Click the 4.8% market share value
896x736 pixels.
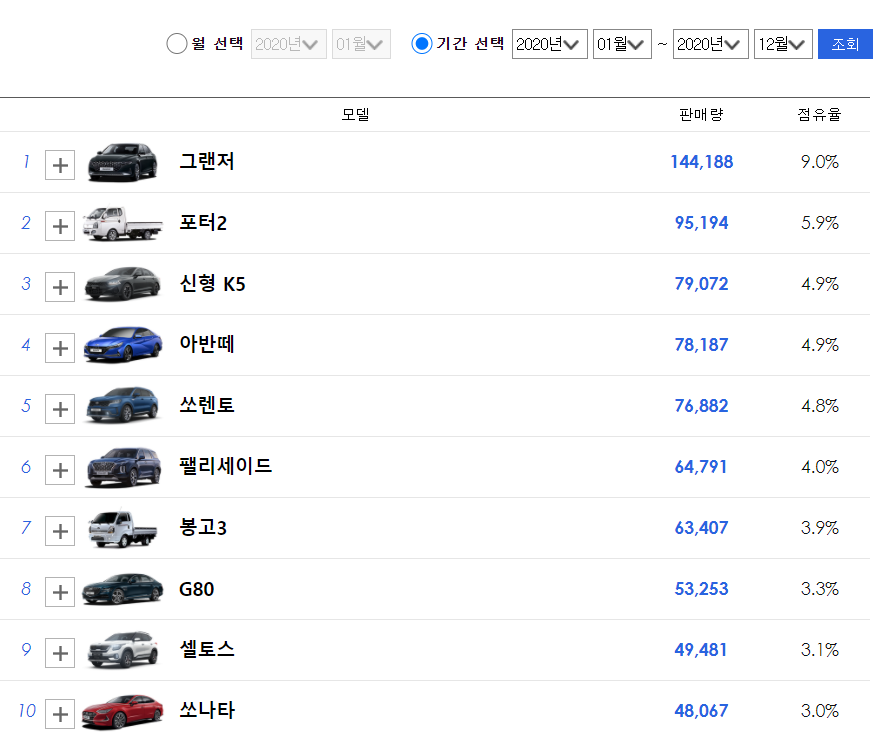pos(820,406)
